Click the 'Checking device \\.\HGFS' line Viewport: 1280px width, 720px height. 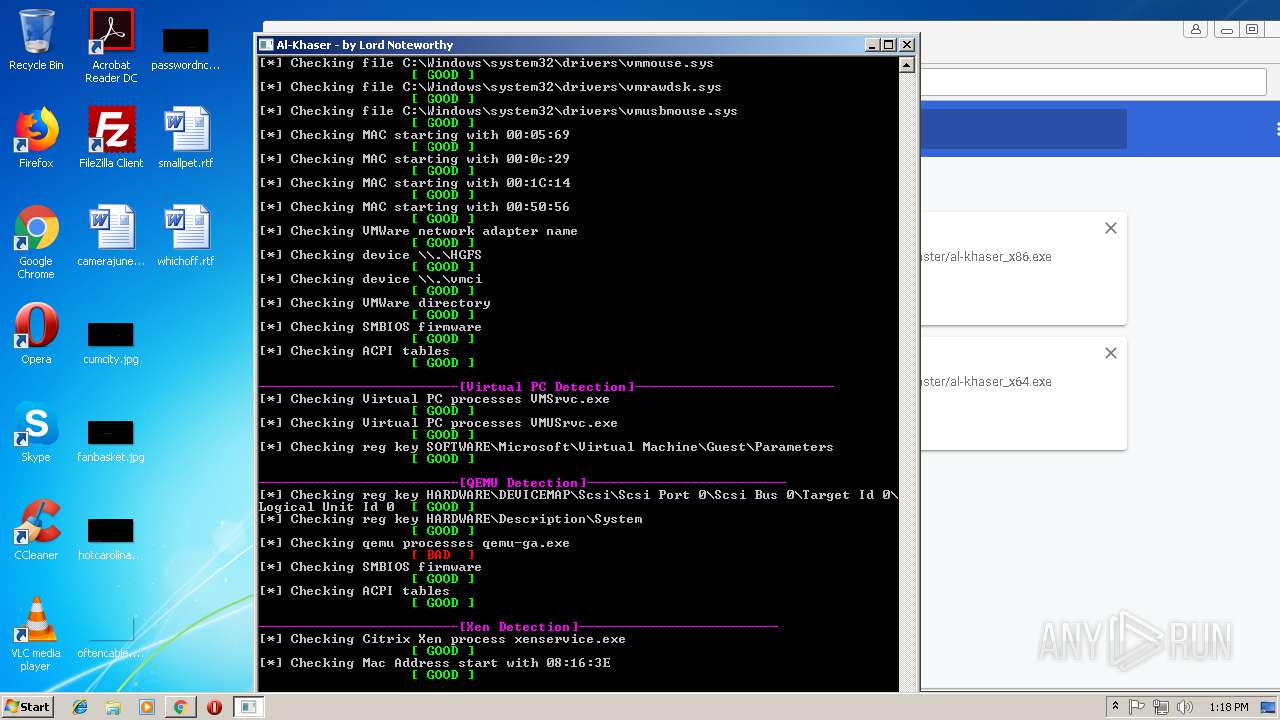[x=370, y=255]
